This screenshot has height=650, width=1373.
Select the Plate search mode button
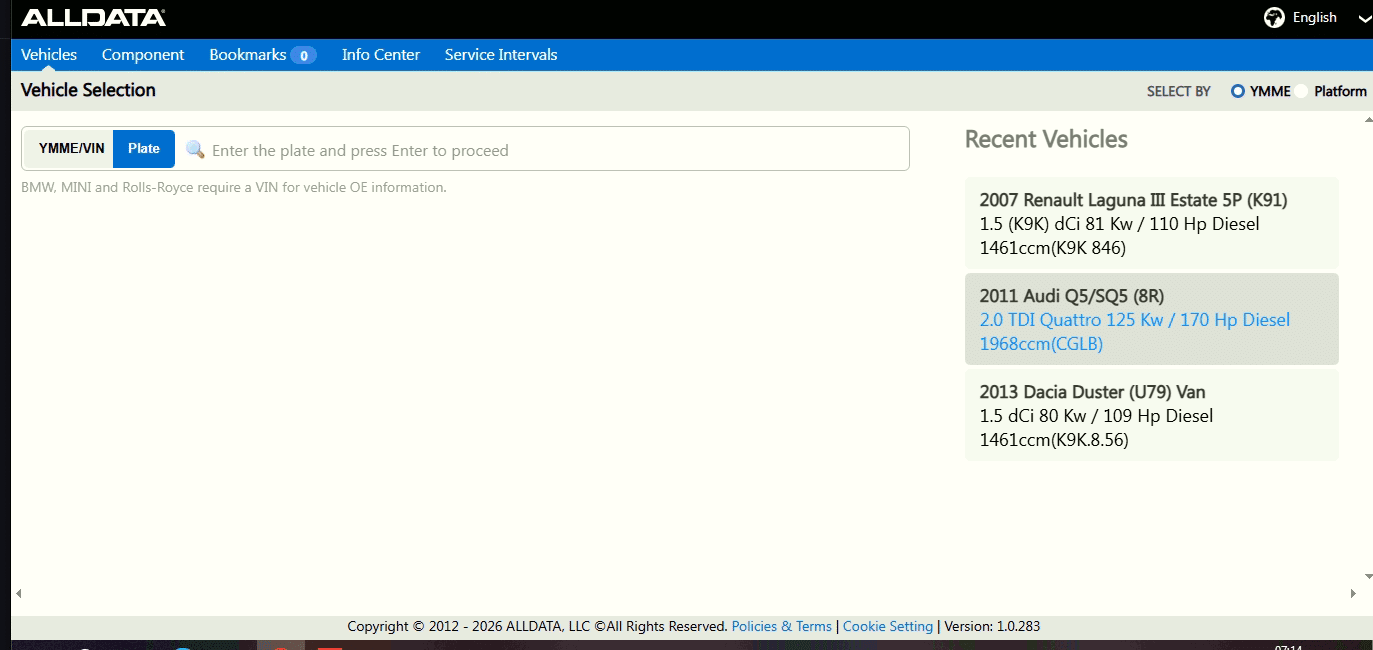pos(144,149)
